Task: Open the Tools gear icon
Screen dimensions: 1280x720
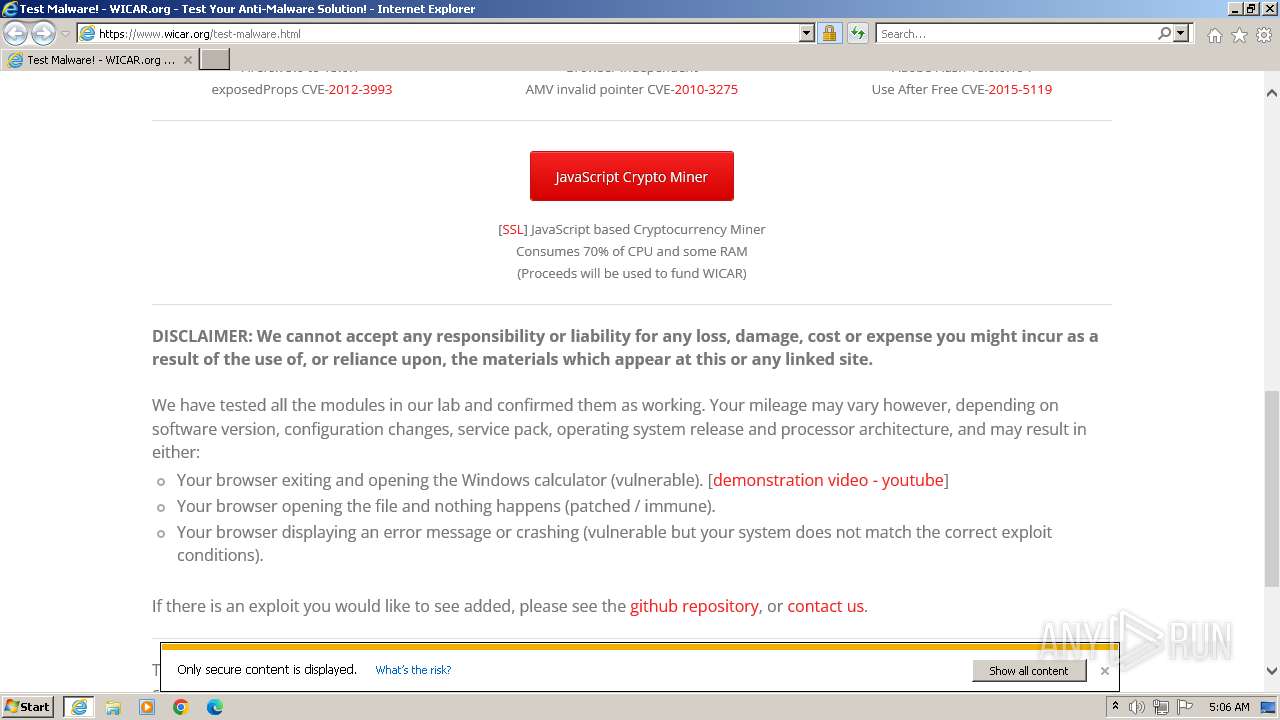Action: pos(1264,35)
